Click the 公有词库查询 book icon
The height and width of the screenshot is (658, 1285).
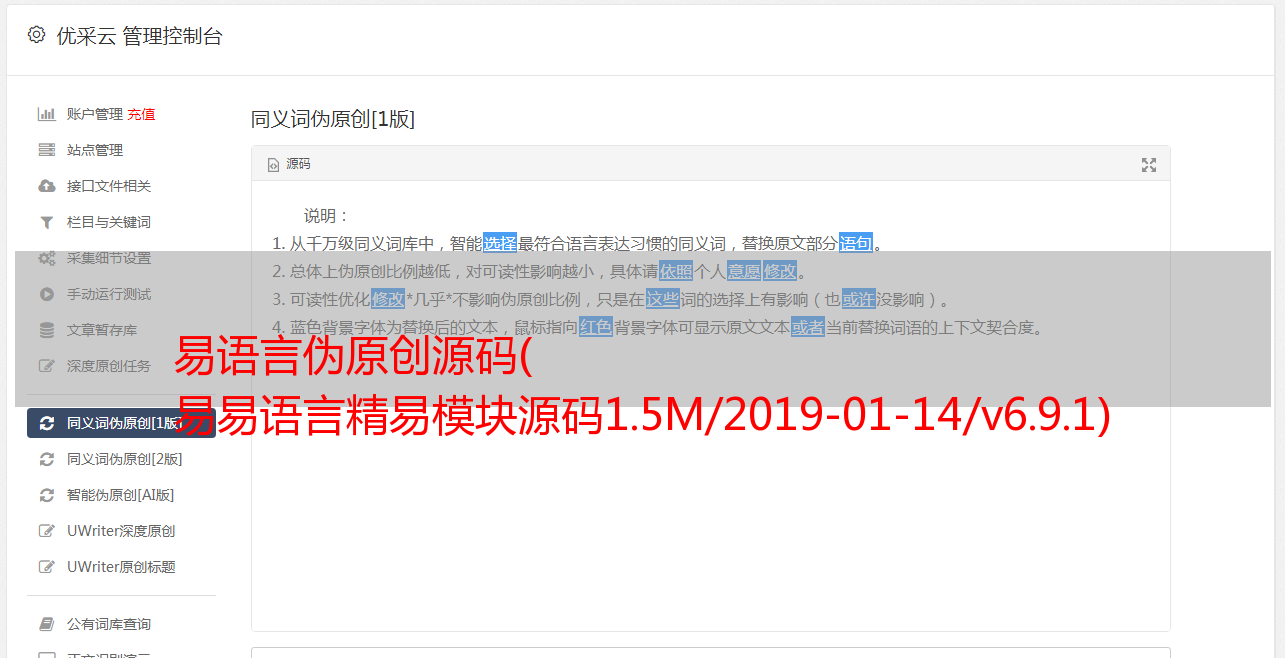pos(46,624)
